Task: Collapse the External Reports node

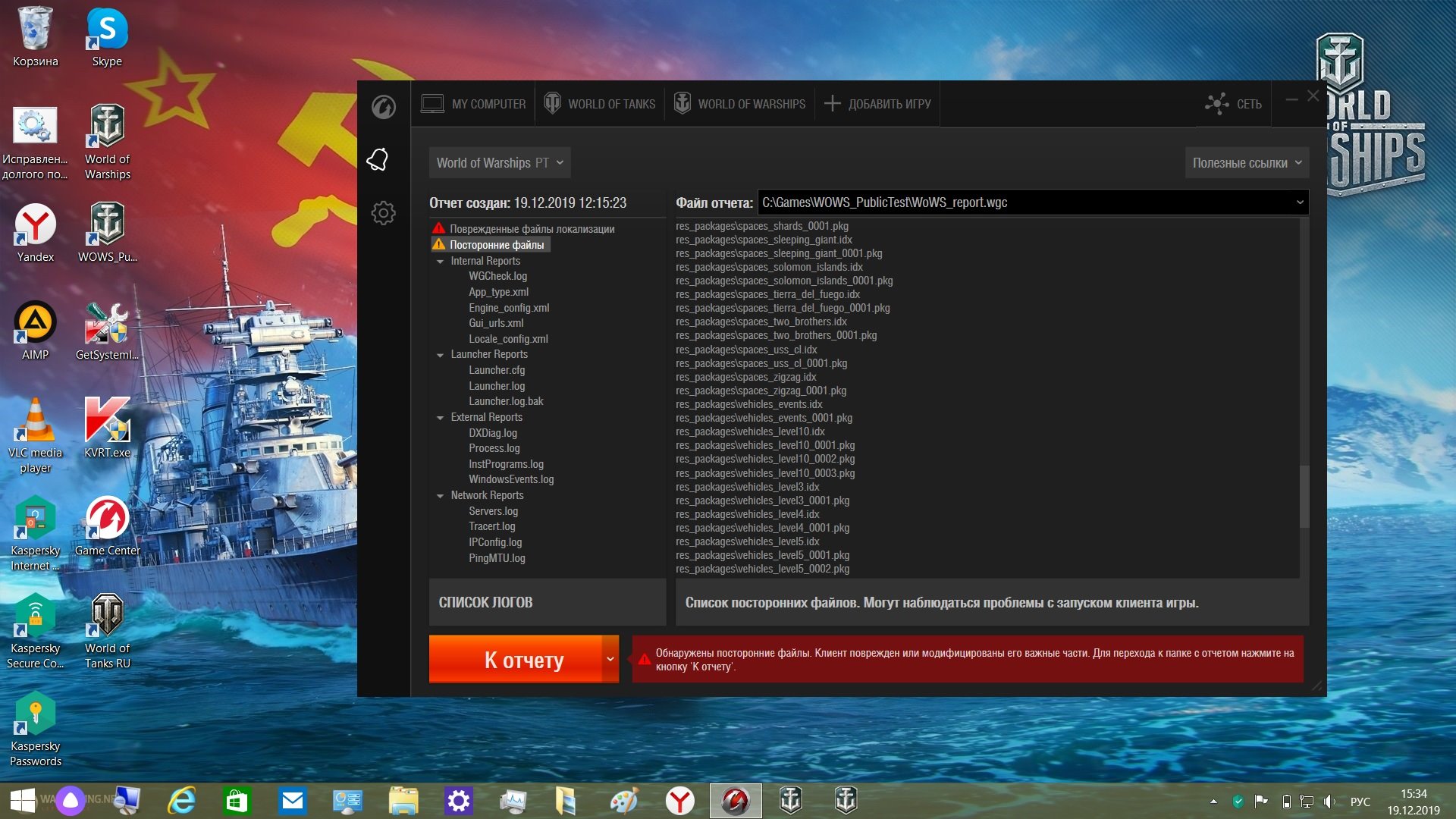Action: click(440, 418)
